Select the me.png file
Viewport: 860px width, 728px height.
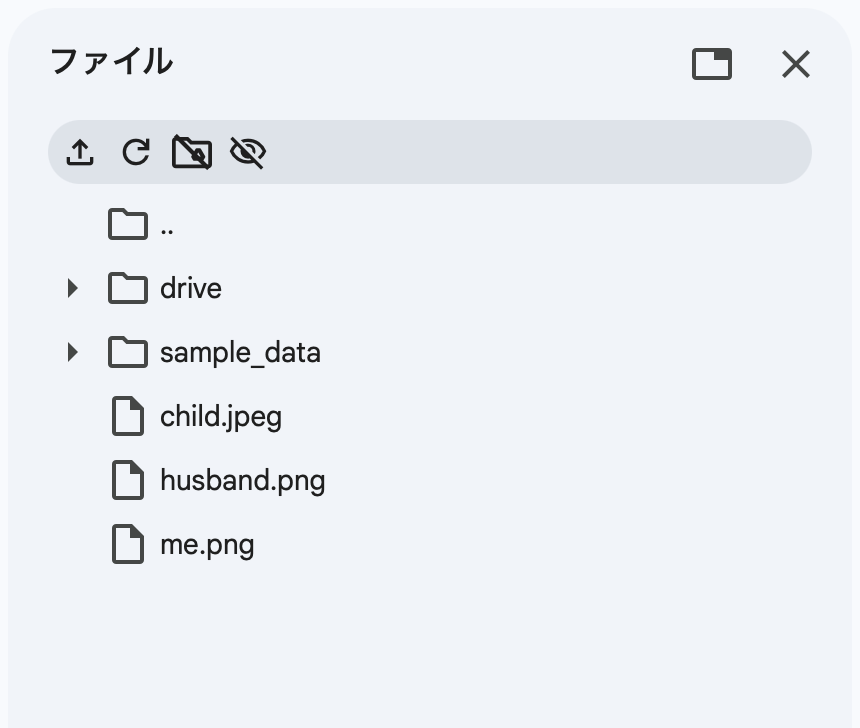207,544
